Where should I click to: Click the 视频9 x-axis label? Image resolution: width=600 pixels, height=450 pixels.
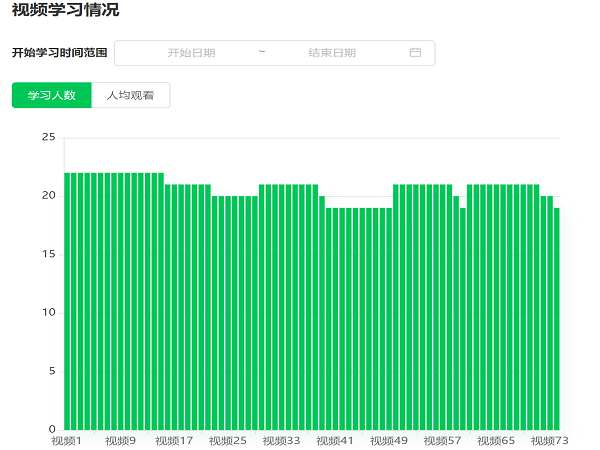tap(121, 441)
